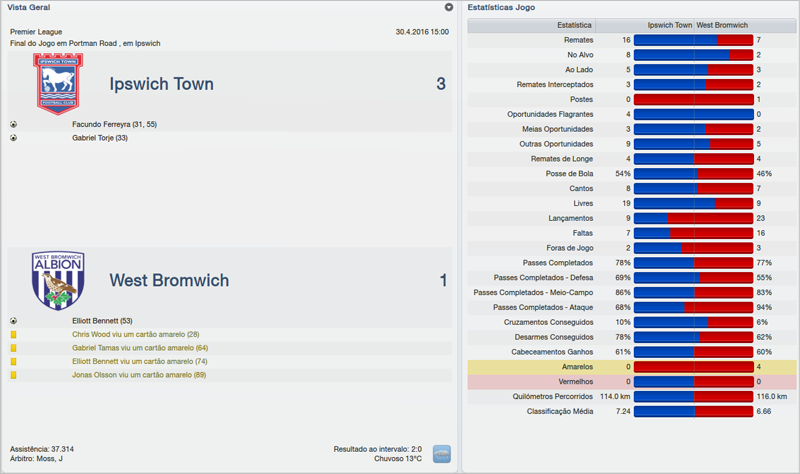
Task: Open the West Bromwich team name link
Action: click(169, 281)
